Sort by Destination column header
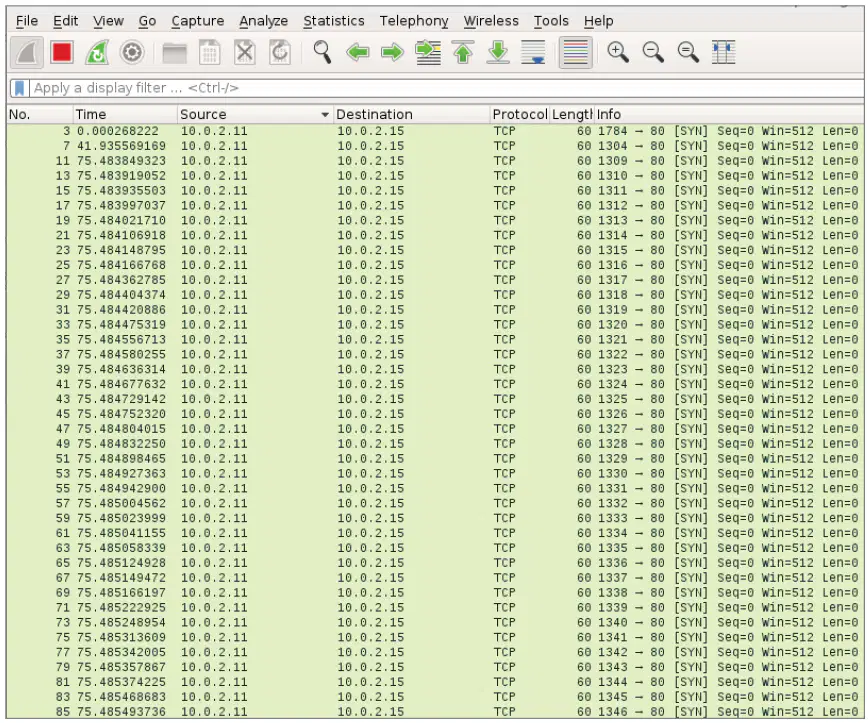Image resolution: width=868 pixels, height=723 pixels. pyautogui.click(x=412, y=115)
